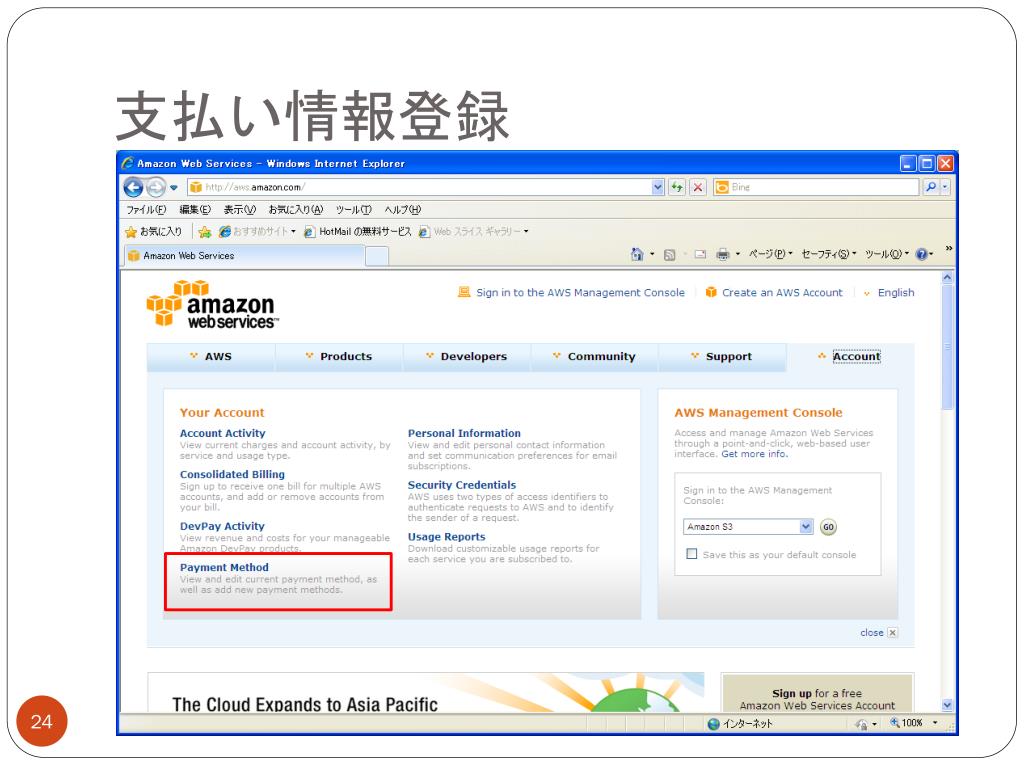Click Get more info link

(x=754, y=454)
